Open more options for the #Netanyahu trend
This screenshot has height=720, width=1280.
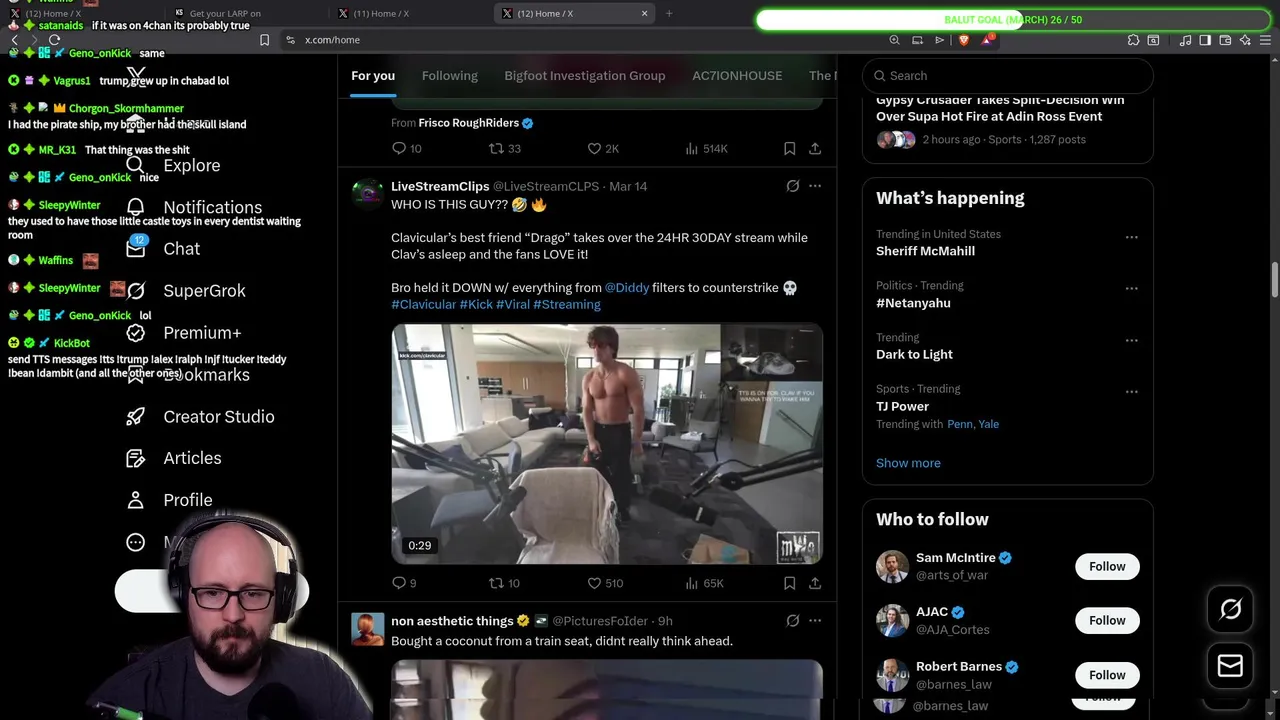click(x=1131, y=288)
